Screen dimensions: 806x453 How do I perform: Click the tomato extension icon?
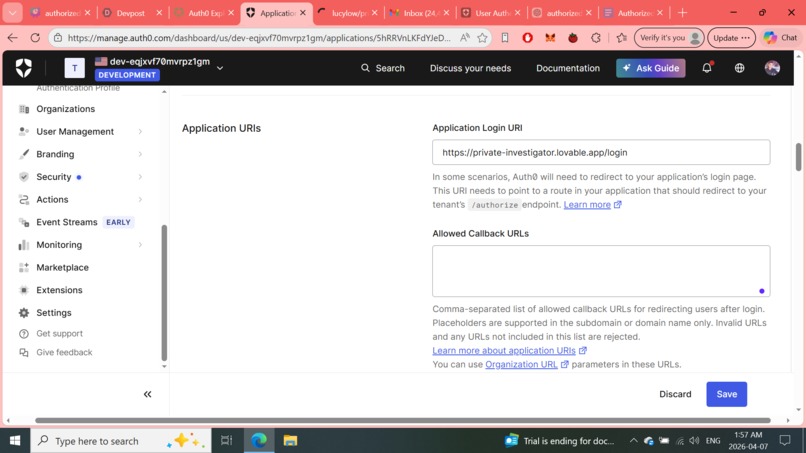(573, 38)
